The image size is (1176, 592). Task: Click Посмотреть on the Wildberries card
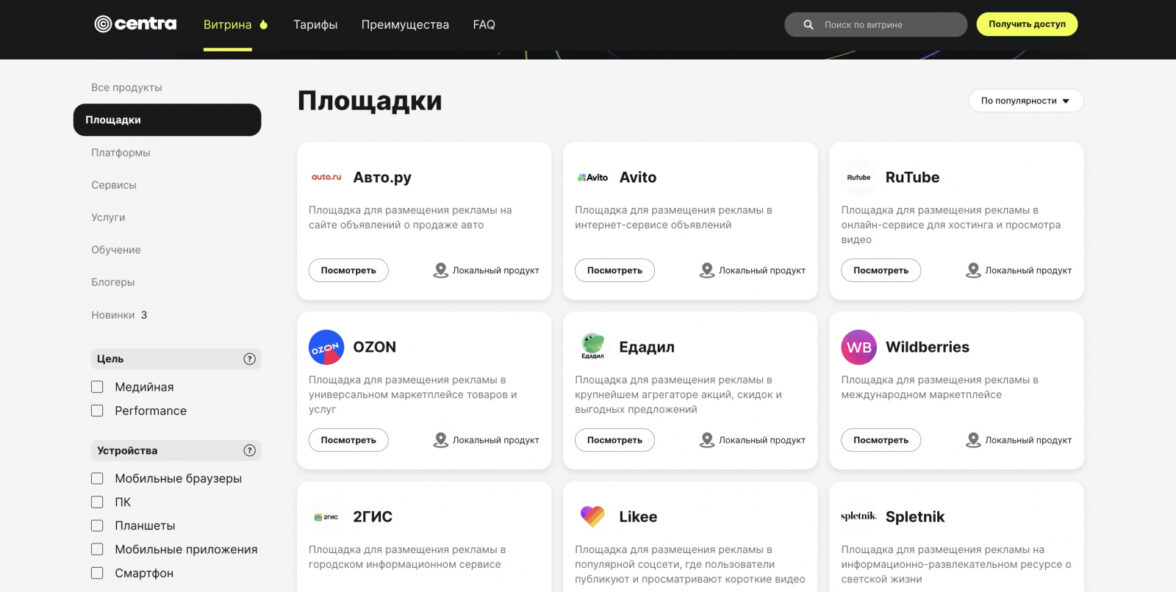click(x=881, y=440)
